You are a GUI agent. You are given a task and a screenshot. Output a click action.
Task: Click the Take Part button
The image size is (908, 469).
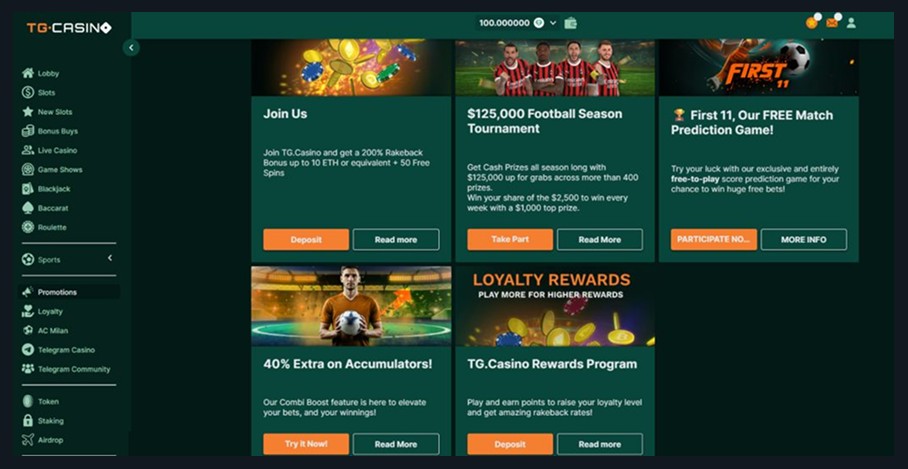(510, 240)
